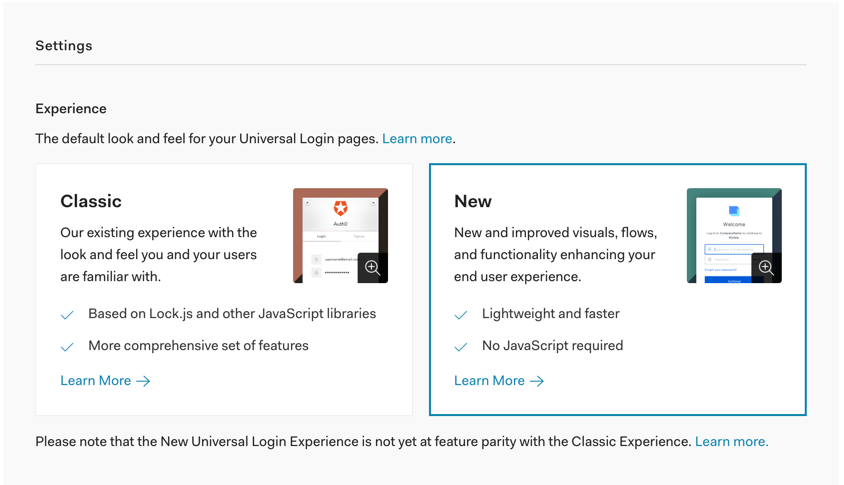
Task: Click the Experience section label
Action: (x=71, y=109)
